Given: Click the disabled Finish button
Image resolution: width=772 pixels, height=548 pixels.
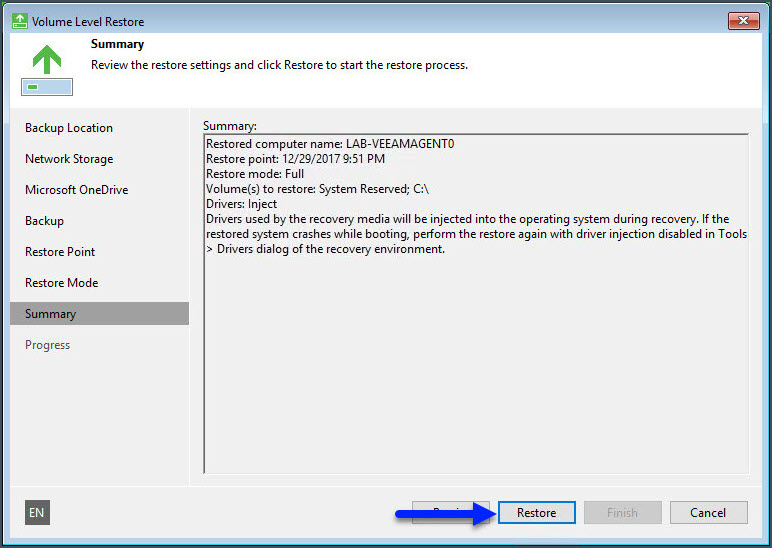Looking at the screenshot, I should pos(622,513).
